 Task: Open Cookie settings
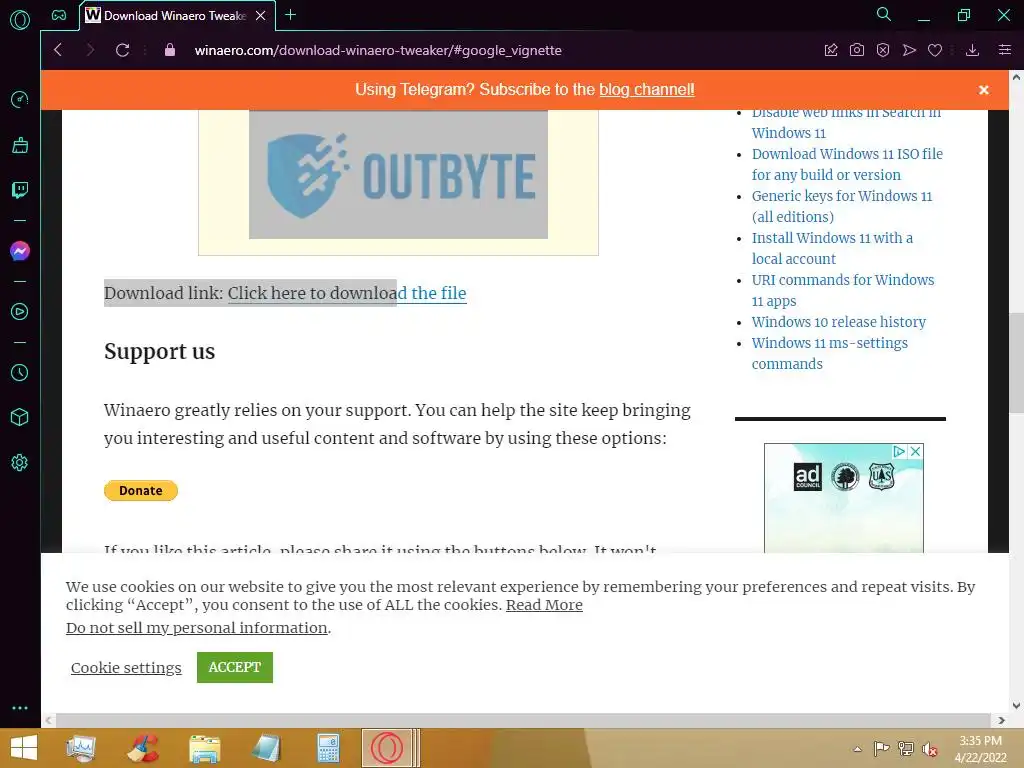pyautogui.click(x=126, y=667)
